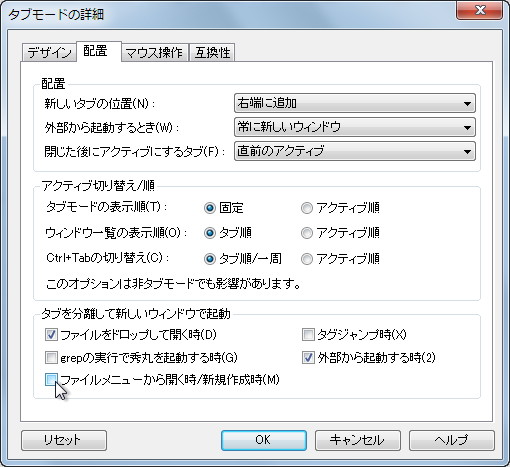This screenshot has height=467, width=510.
Task: Click the リセット button
Action: pos(64,440)
